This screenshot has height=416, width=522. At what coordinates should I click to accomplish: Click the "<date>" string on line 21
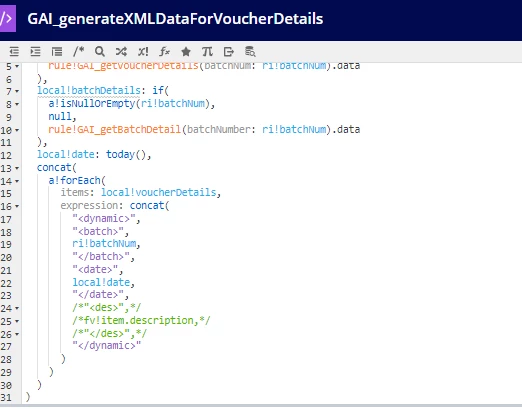(95, 269)
